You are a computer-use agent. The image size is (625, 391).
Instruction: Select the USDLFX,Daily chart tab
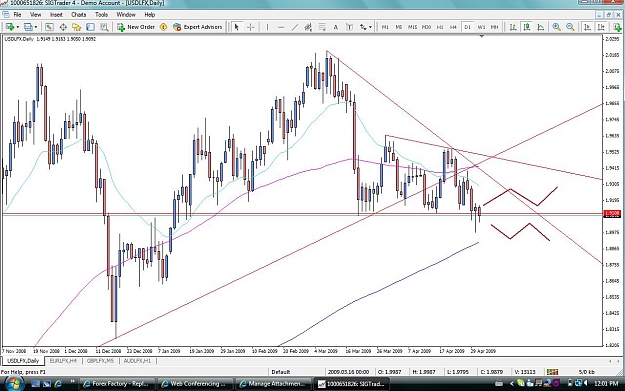point(23,361)
